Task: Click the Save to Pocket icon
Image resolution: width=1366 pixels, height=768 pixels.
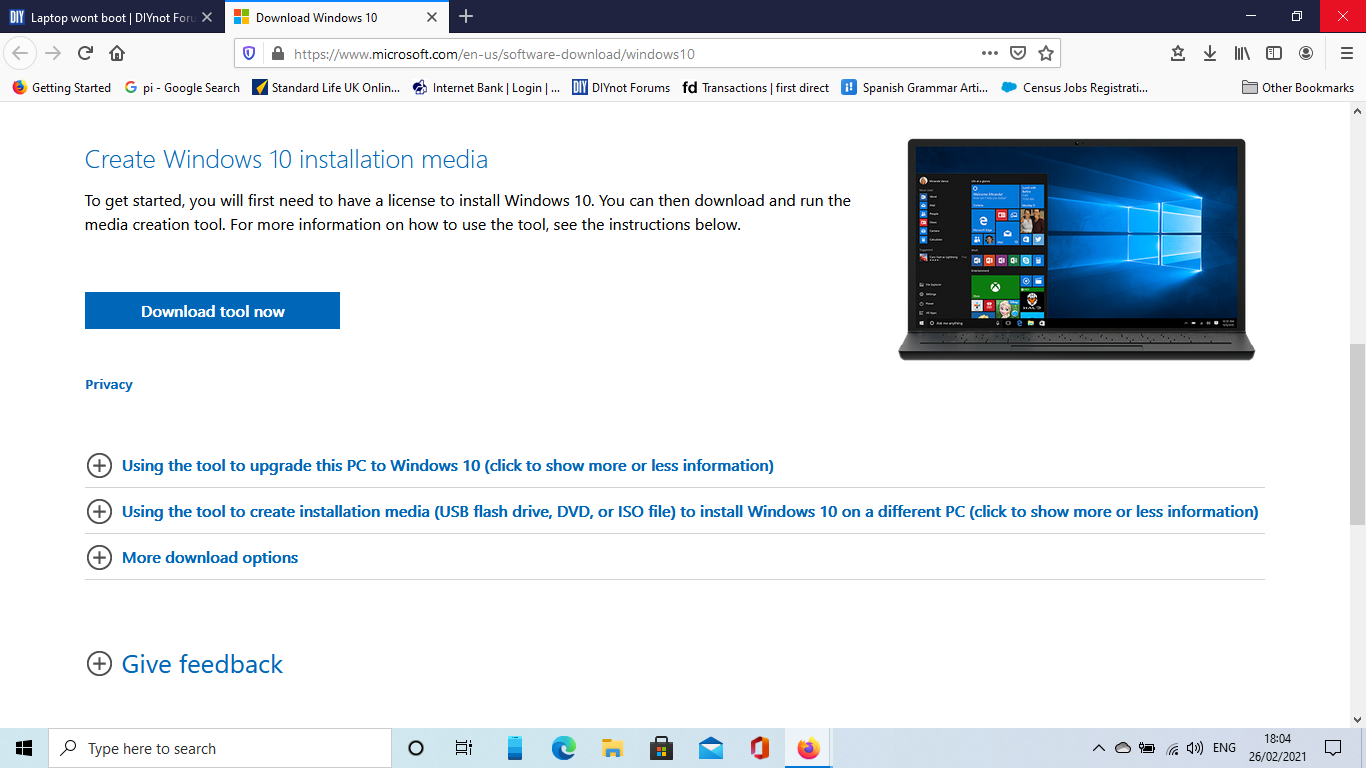Action: click(1018, 53)
